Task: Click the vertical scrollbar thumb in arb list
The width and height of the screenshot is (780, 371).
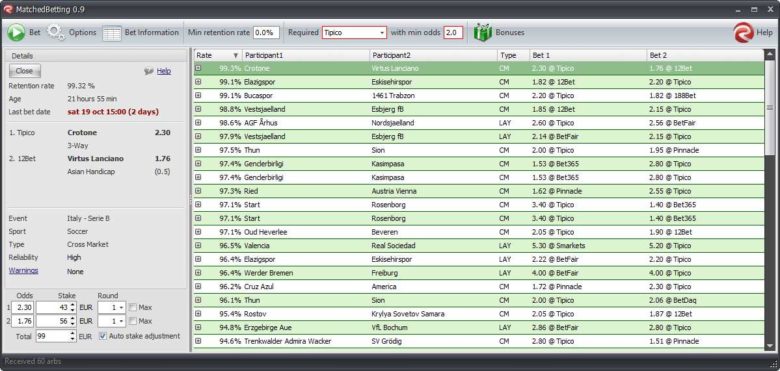Action: point(770,107)
